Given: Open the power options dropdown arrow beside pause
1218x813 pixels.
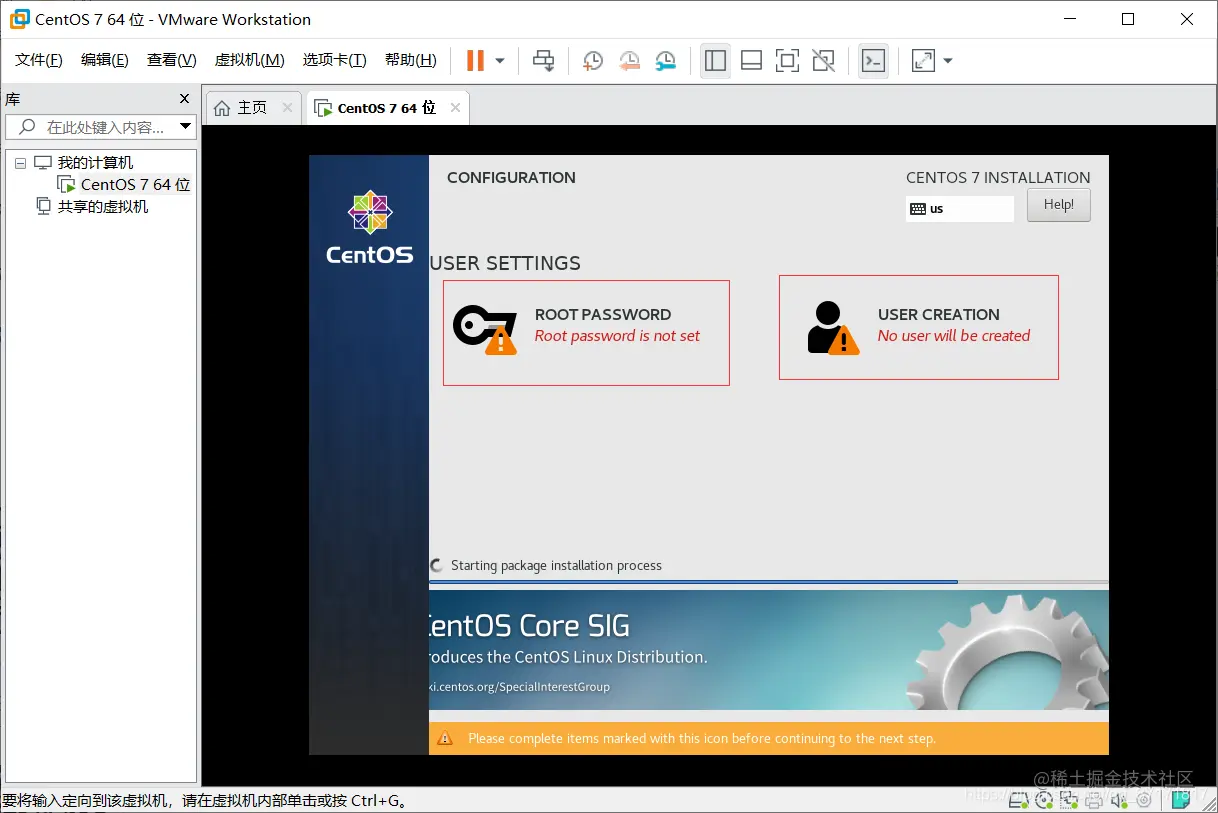Looking at the screenshot, I should coord(500,61).
